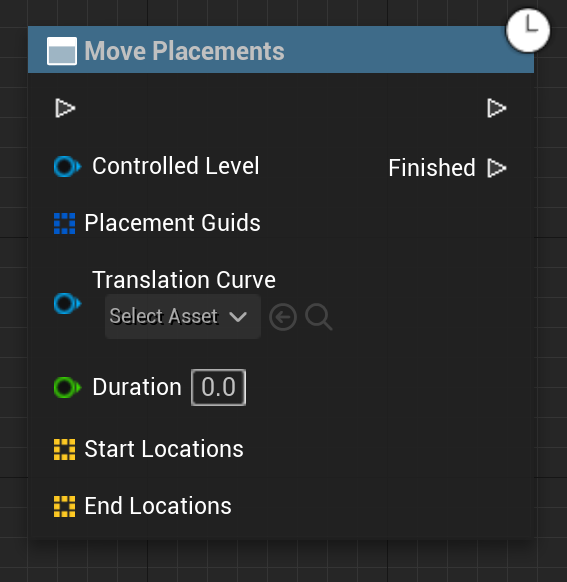This screenshot has width=567, height=582.
Task: Use selected asset arrow button
Action: pos(283,317)
